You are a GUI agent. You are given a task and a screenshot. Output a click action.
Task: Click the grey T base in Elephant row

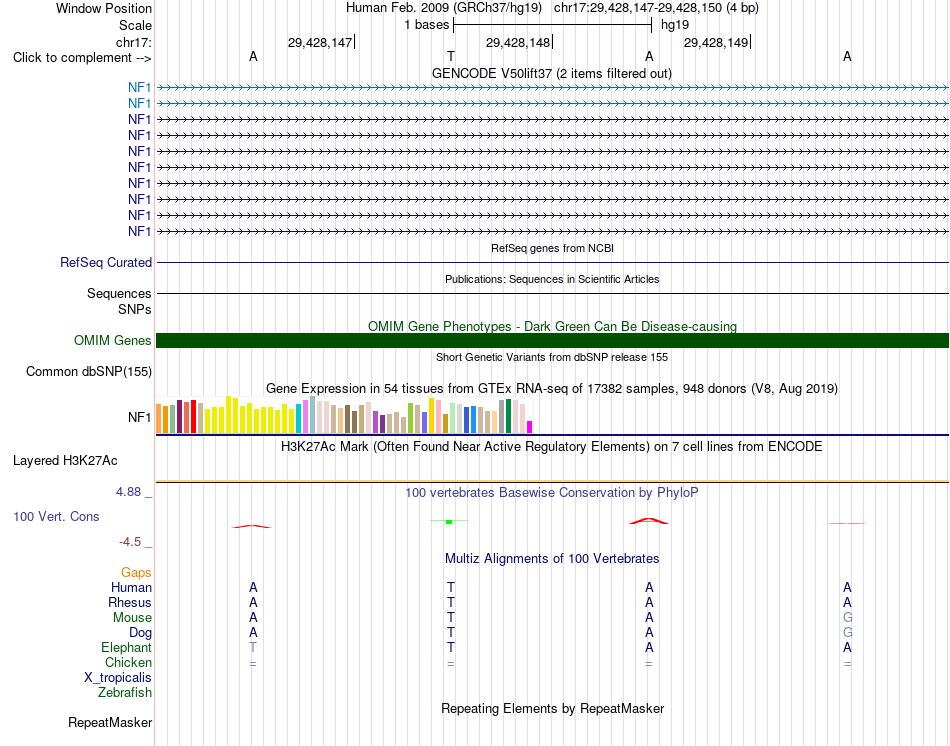tap(253, 647)
